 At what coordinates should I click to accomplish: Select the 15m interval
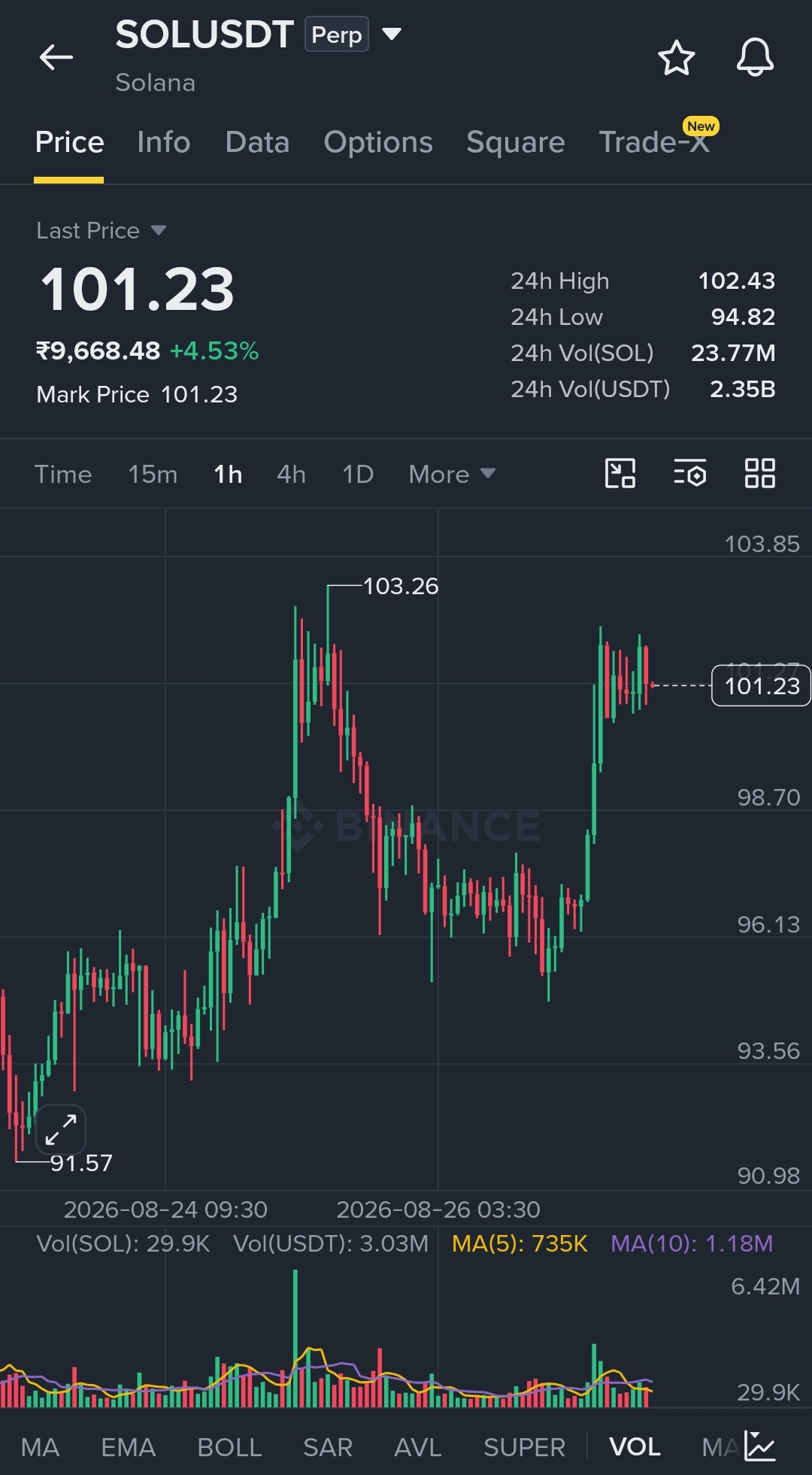point(153,474)
